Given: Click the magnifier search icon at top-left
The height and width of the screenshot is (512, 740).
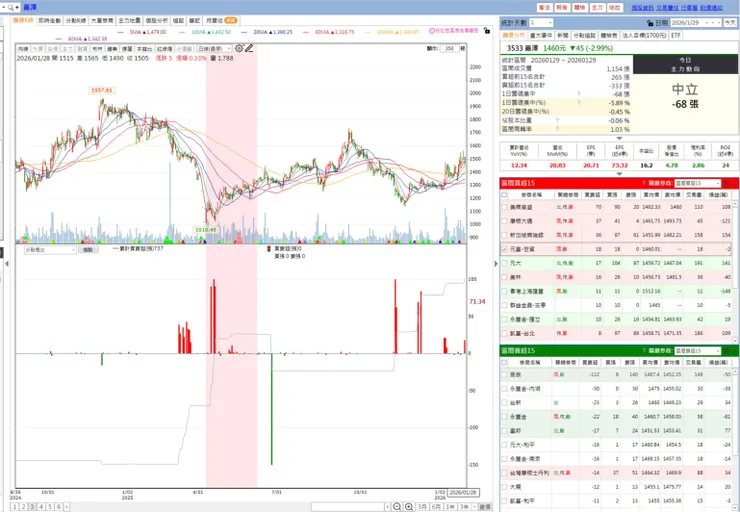Looking at the screenshot, I should pos(10,7).
